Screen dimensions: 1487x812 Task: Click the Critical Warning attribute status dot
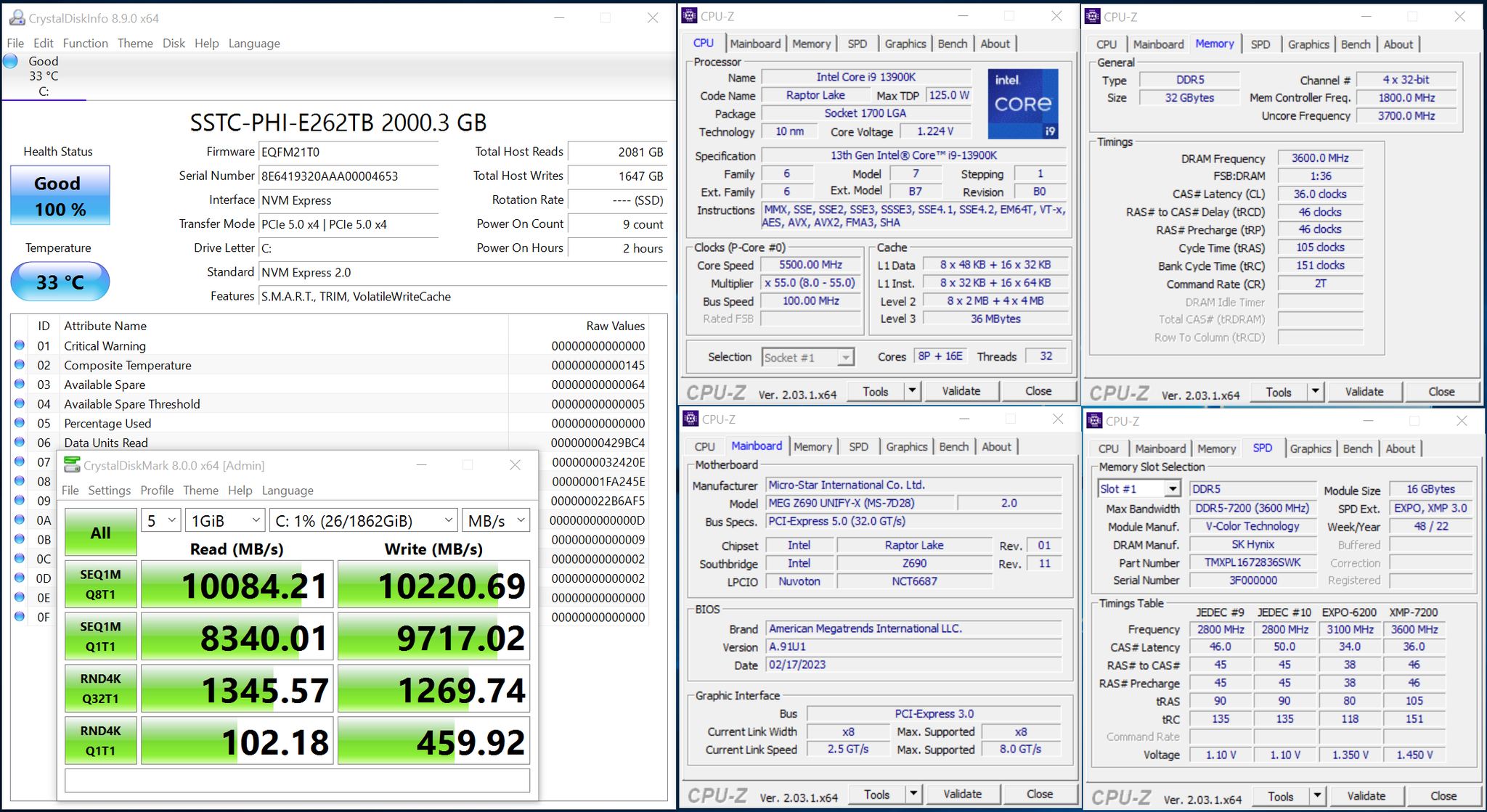pos(20,346)
